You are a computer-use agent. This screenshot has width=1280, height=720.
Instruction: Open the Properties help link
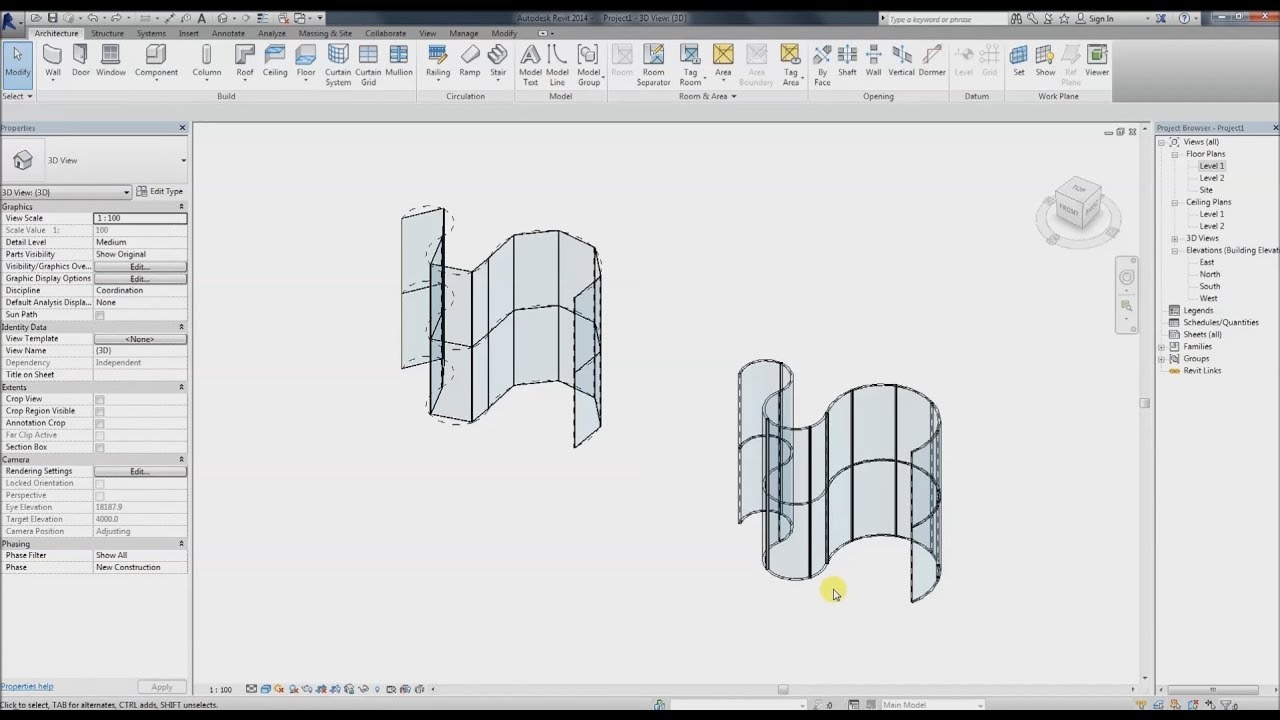[27, 687]
